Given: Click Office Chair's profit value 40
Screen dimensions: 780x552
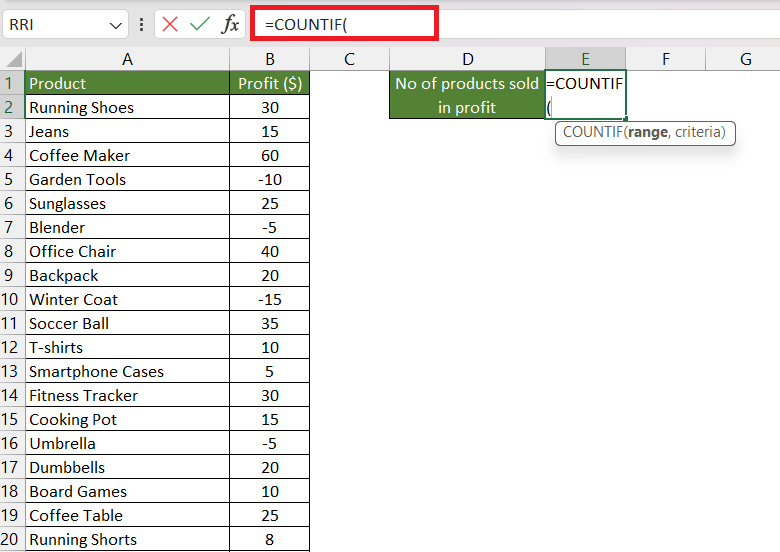Looking at the screenshot, I should (x=270, y=251).
